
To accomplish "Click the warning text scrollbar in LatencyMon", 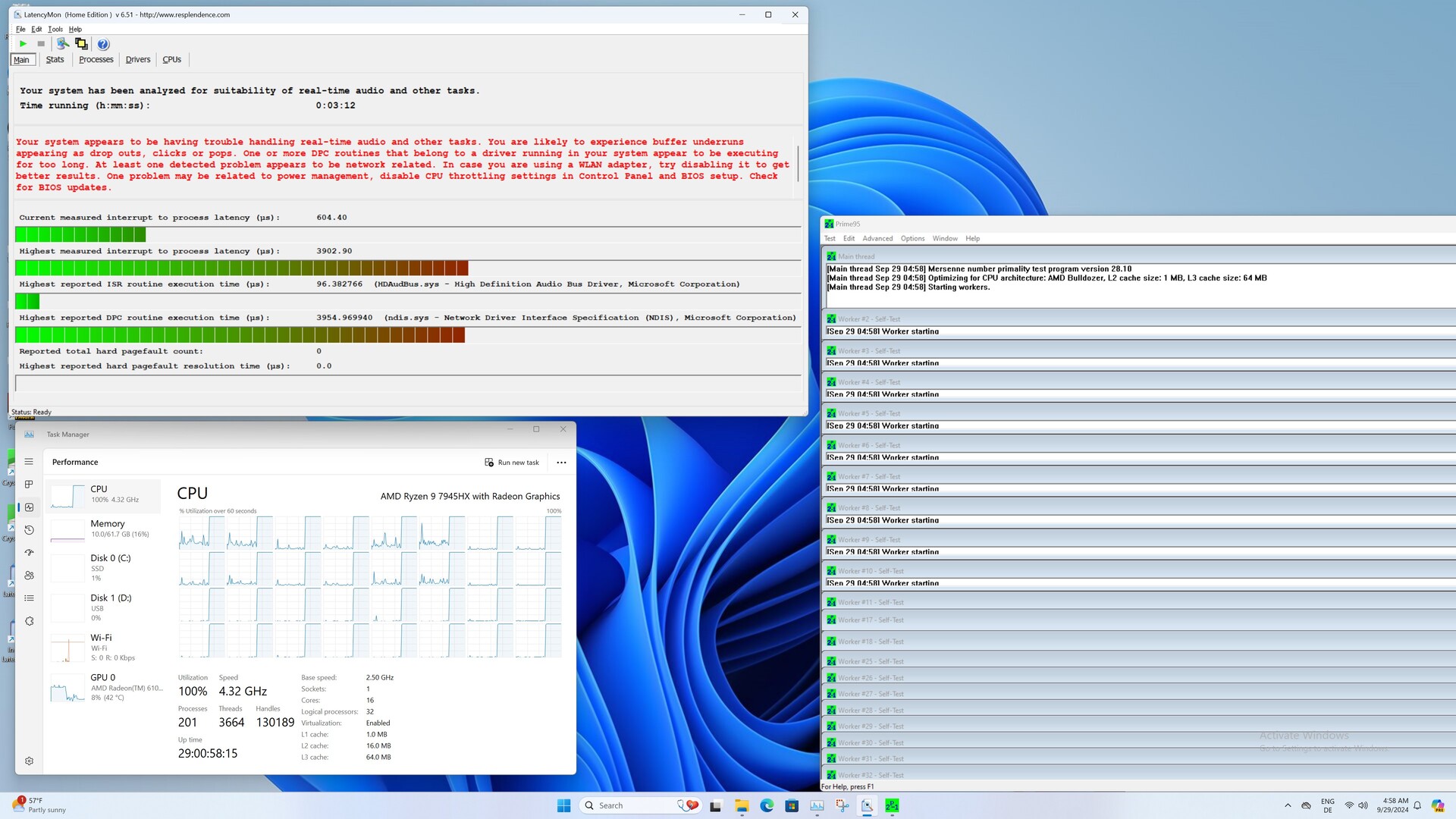I will [x=798, y=163].
